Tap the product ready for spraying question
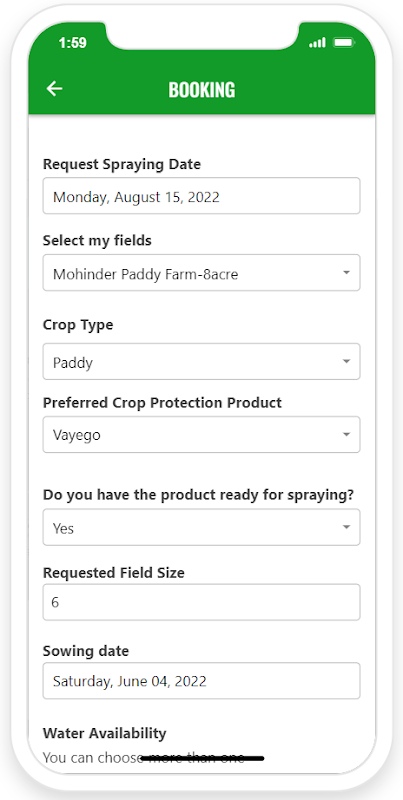This screenshot has height=800, width=403. (198, 495)
